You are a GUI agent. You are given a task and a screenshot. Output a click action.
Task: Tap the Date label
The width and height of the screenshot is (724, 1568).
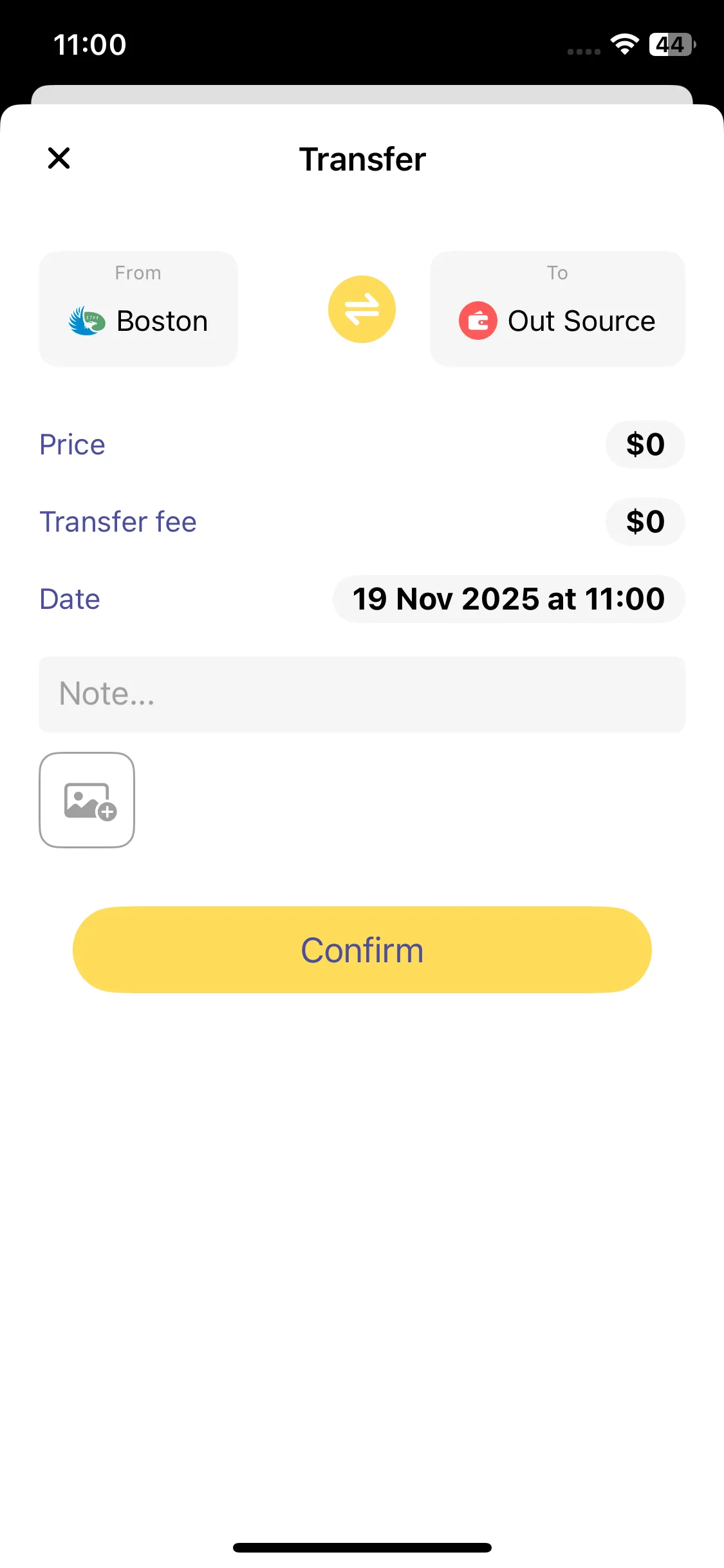(x=70, y=599)
